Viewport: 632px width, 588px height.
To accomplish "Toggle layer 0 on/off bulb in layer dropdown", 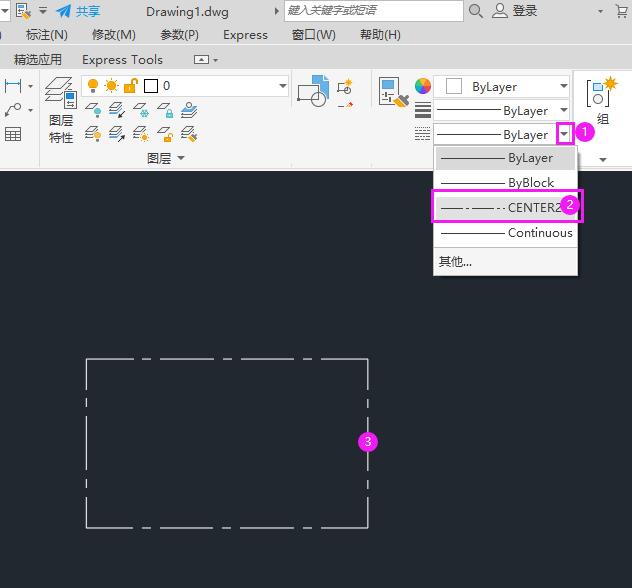I will [x=93, y=86].
